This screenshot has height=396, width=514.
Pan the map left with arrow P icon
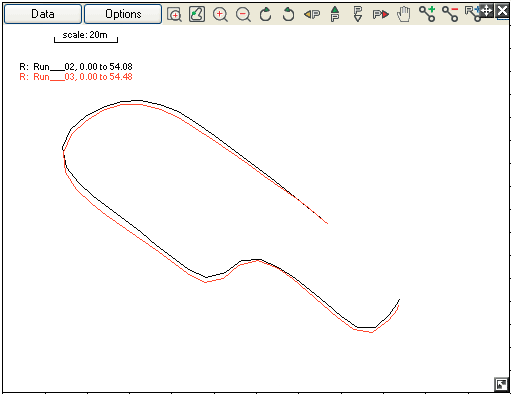[x=312, y=14]
